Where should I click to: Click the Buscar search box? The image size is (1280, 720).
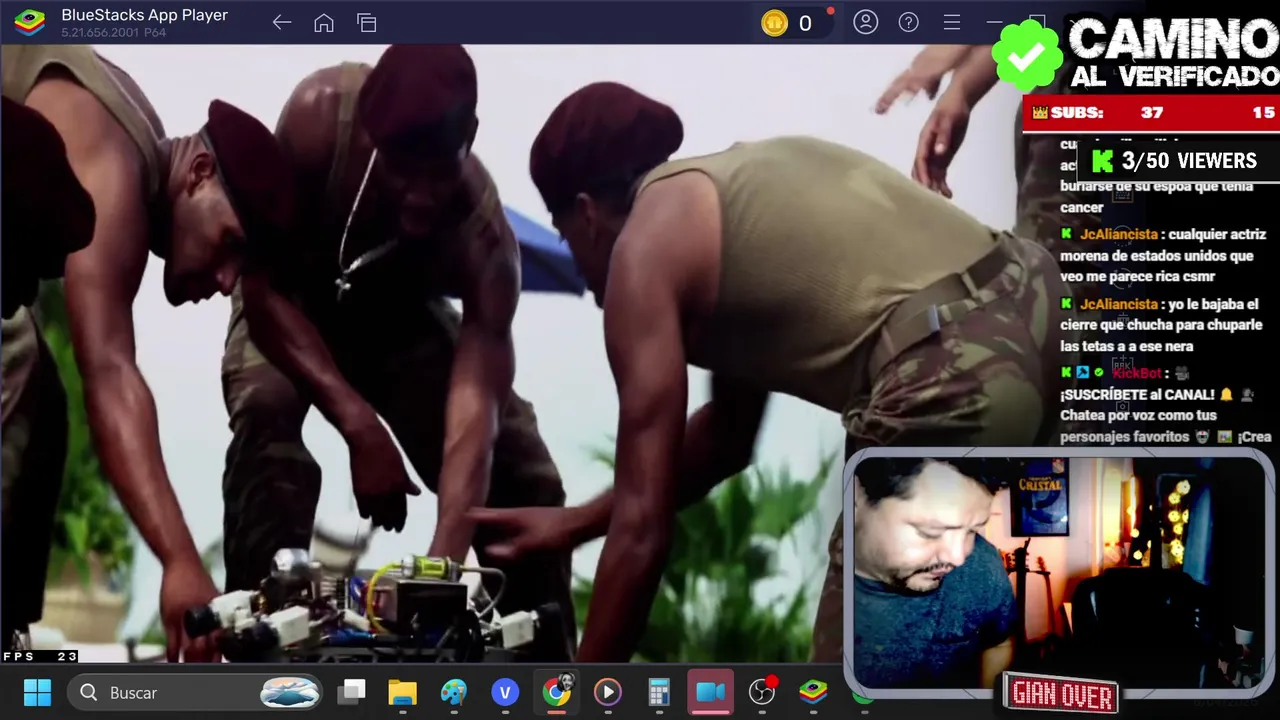pyautogui.click(x=196, y=692)
